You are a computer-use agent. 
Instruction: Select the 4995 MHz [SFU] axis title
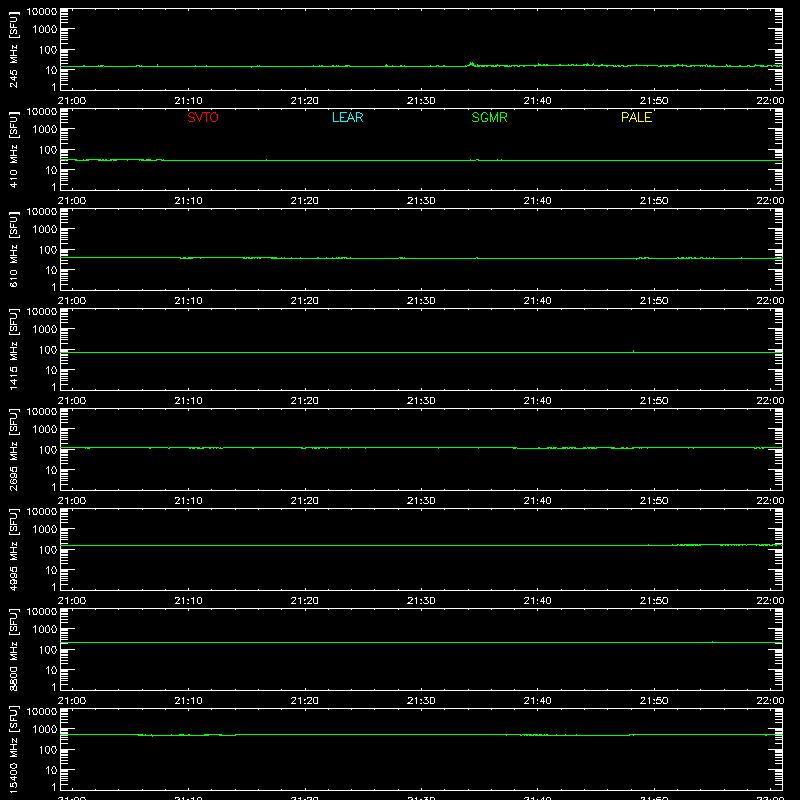(x=14, y=549)
